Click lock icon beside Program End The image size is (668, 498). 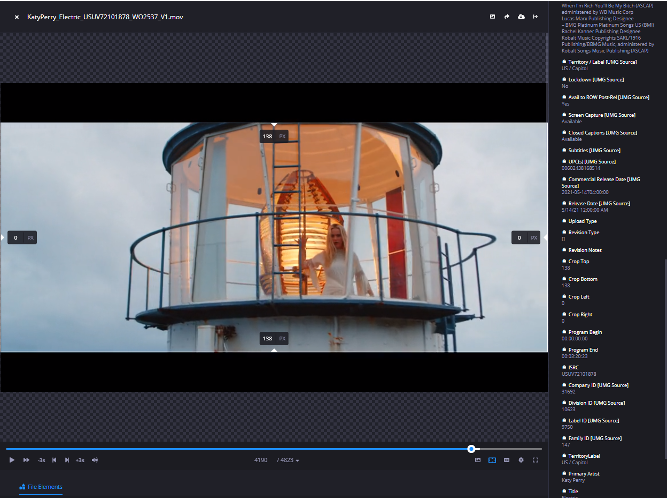pyautogui.click(x=564, y=350)
